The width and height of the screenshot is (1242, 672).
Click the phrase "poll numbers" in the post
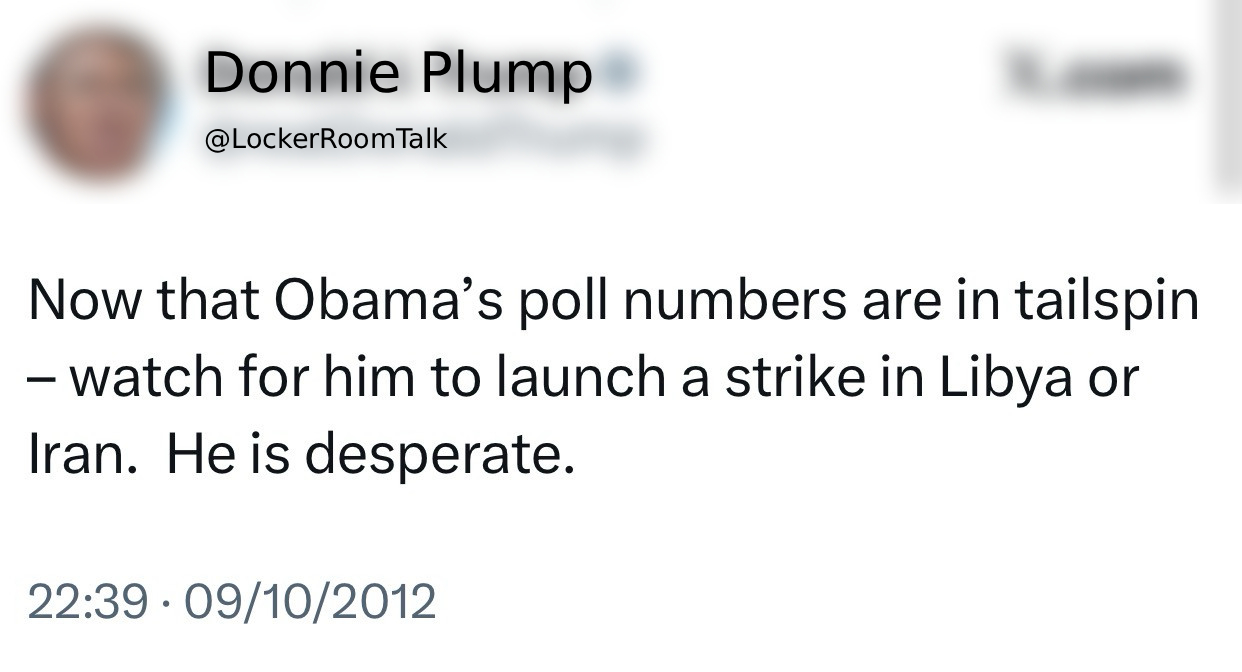tap(675, 300)
